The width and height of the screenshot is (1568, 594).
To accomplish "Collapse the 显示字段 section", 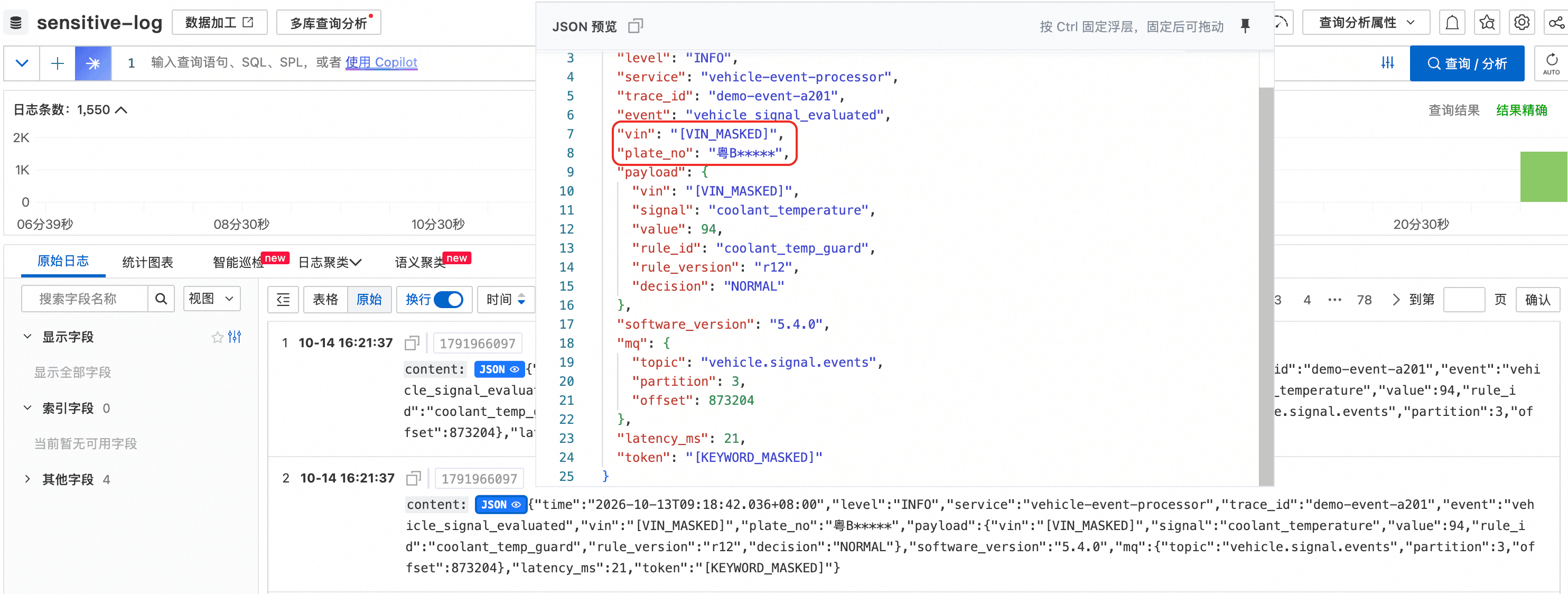I will [x=27, y=337].
